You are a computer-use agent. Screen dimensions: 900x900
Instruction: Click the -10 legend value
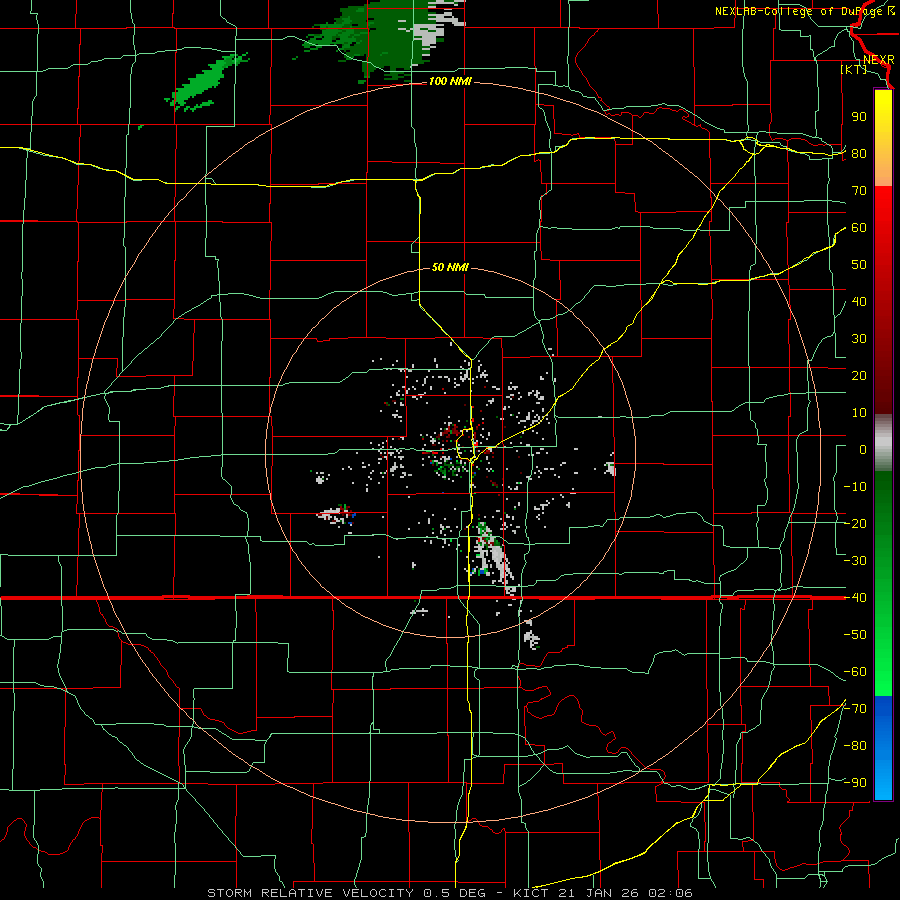coord(855,487)
